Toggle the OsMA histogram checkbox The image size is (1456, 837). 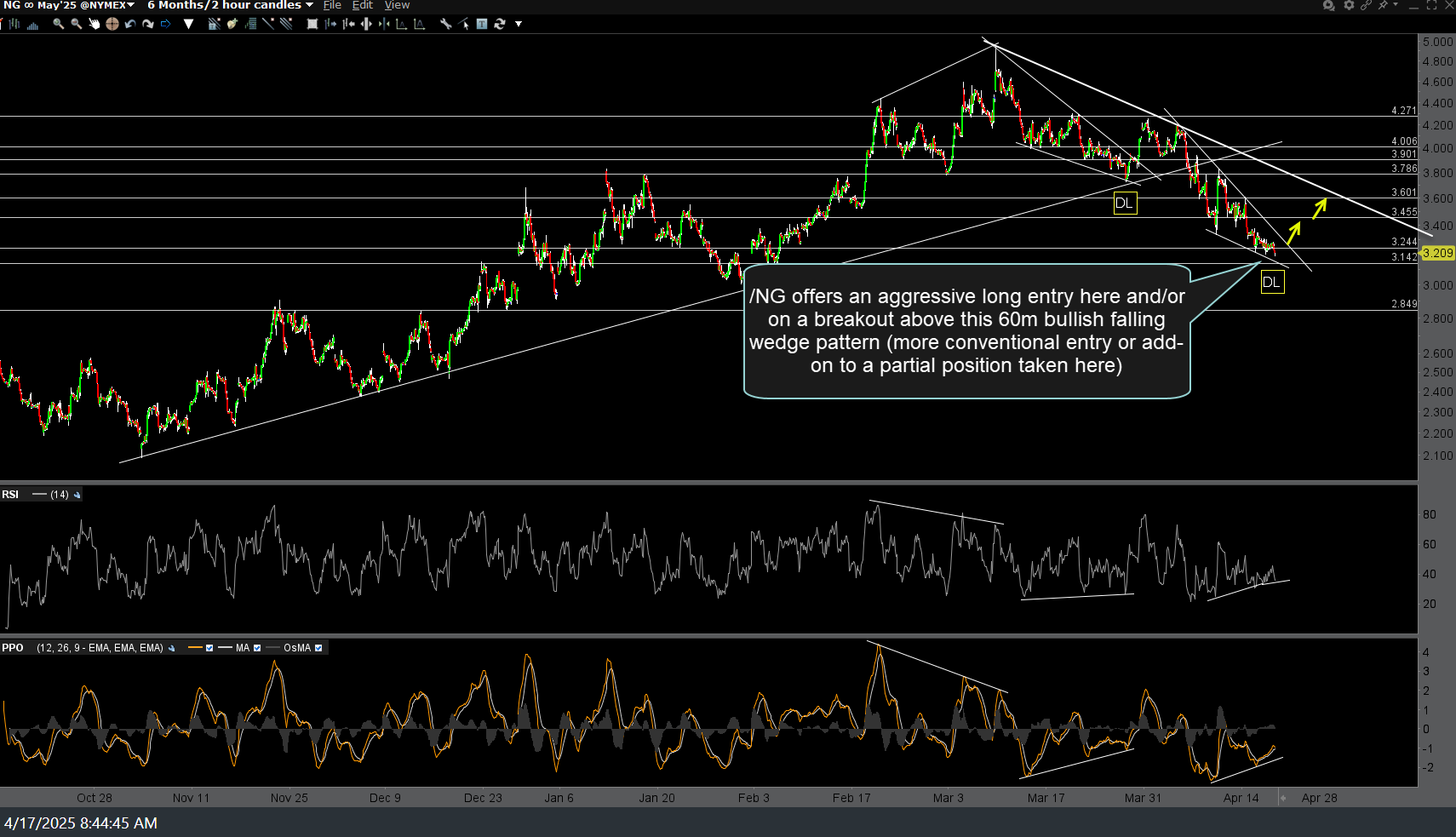pos(318,648)
